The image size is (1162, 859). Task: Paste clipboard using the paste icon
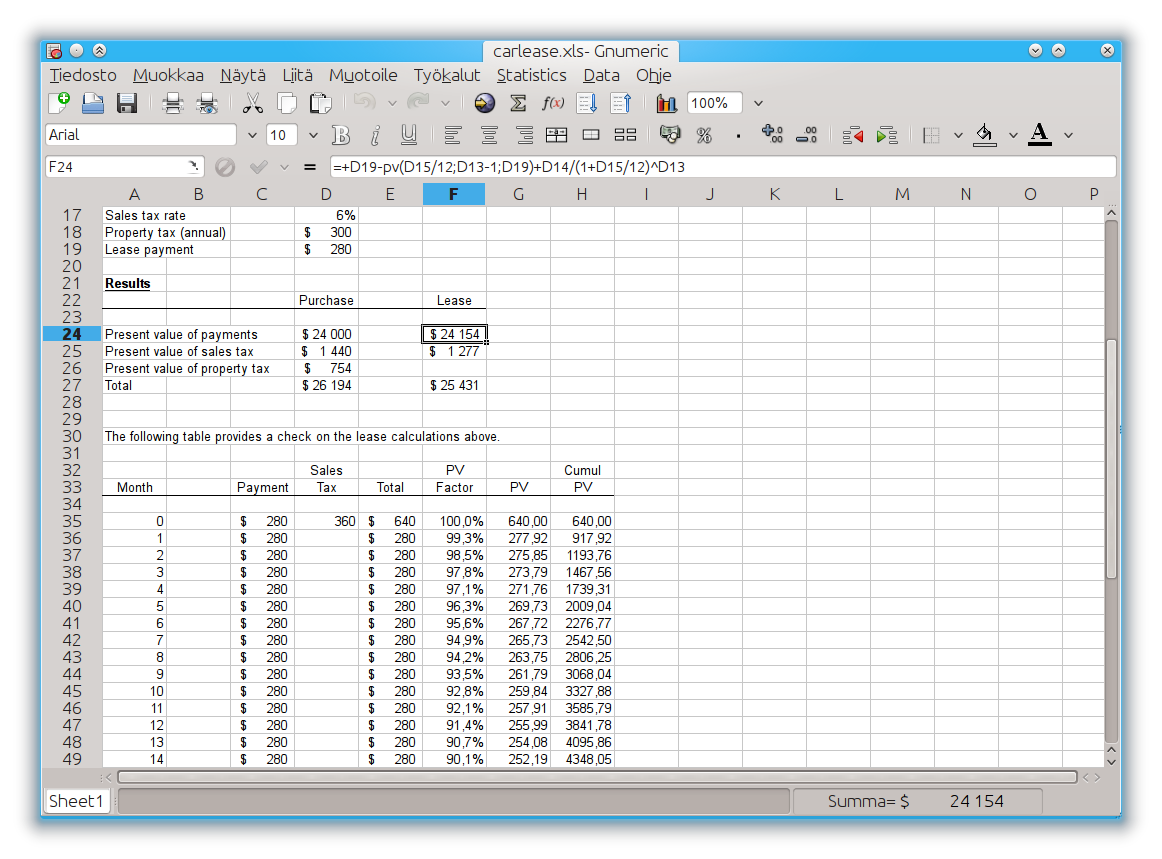[x=320, y=103]
